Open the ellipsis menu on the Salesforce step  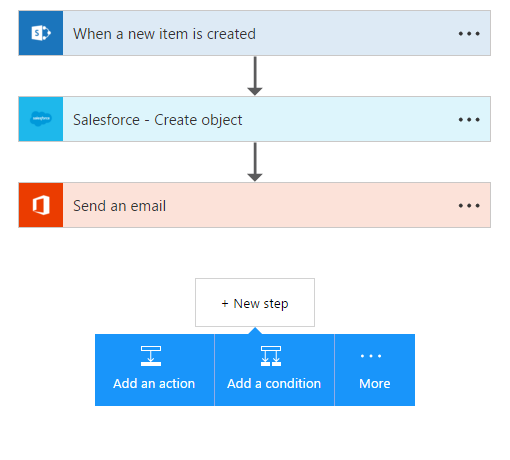pyautogui.click(x=469, y=119)
